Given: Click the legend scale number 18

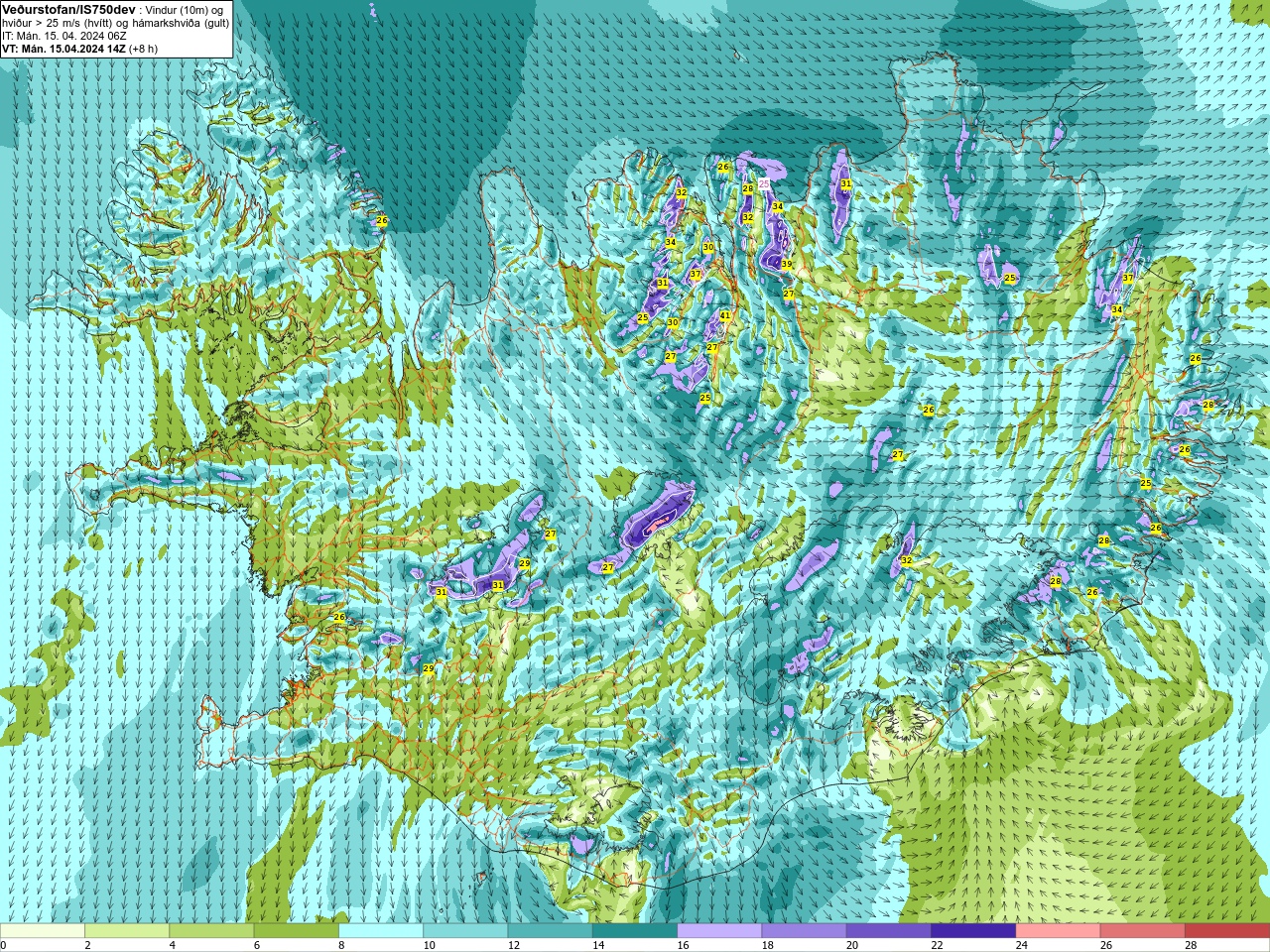Looking at the screenshot, I should click(x=767, y=945).
